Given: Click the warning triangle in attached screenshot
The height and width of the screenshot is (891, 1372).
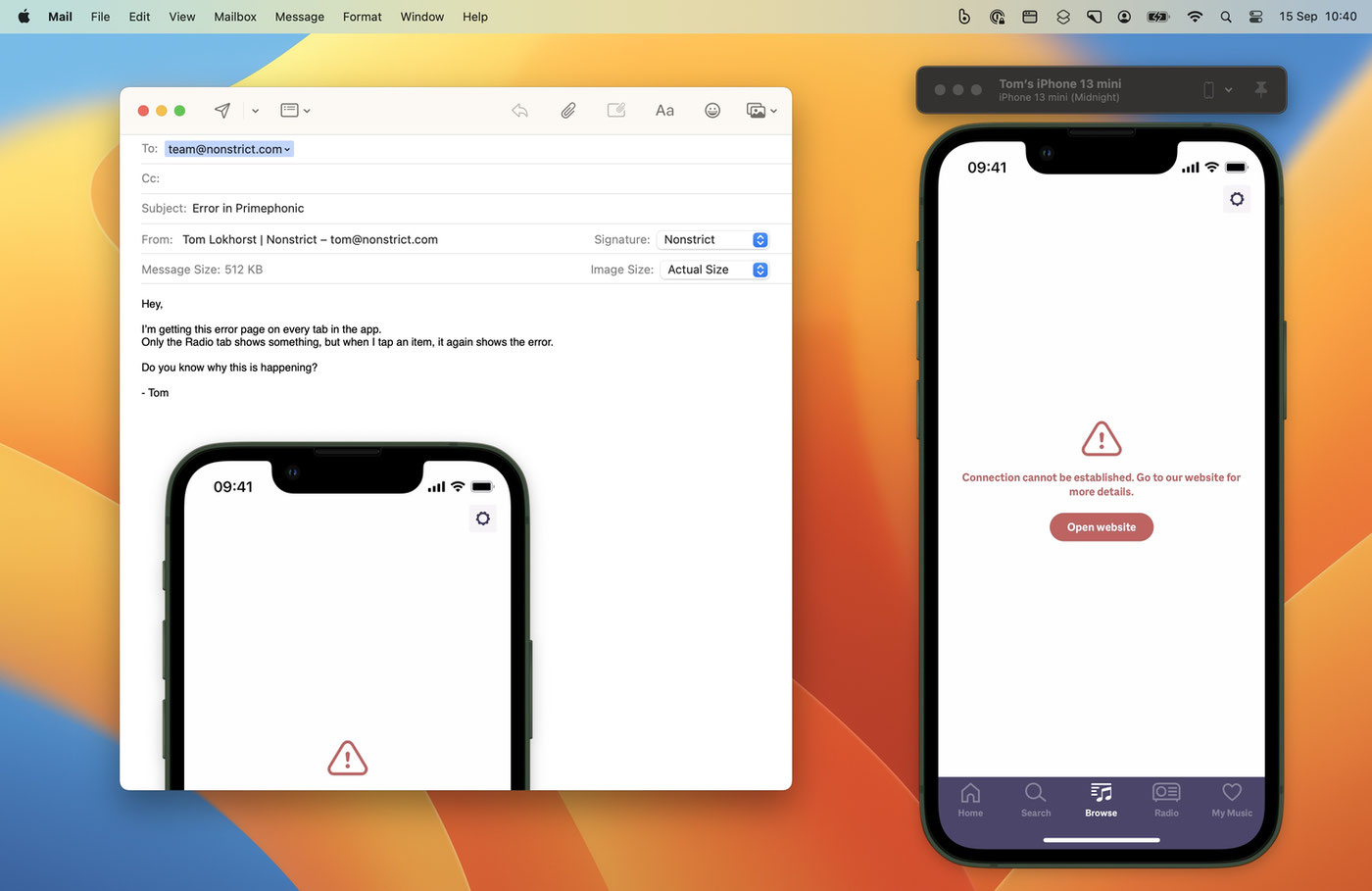Looking at the screenshot, I should pos(348,758).
